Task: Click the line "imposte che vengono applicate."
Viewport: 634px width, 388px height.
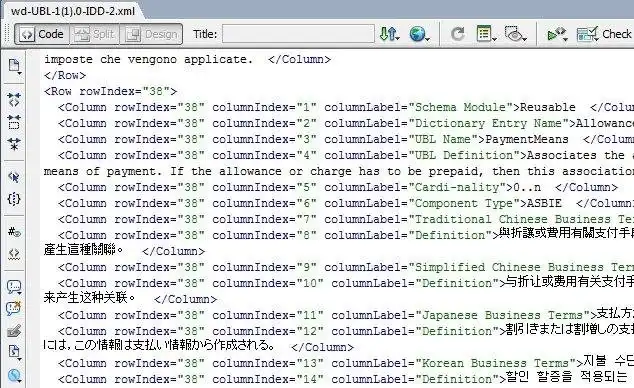Action: (148, 59)
